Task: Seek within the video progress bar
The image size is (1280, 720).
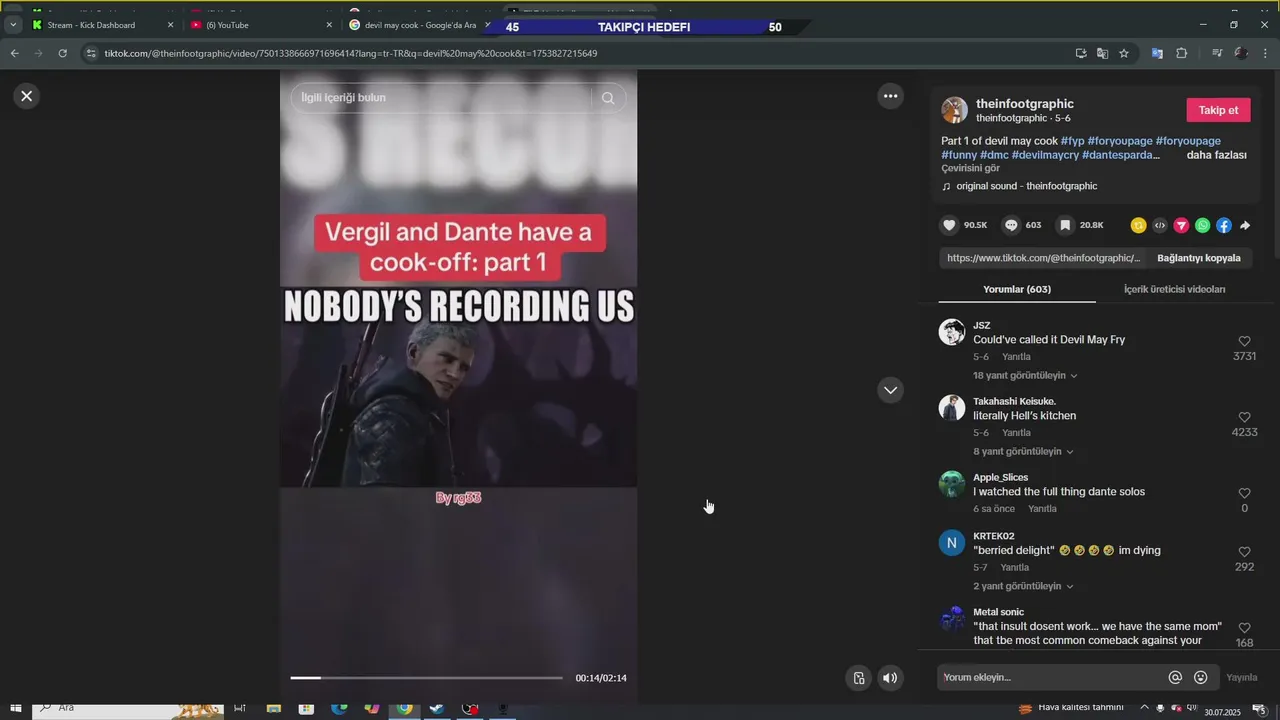Action: pos(427,678)
